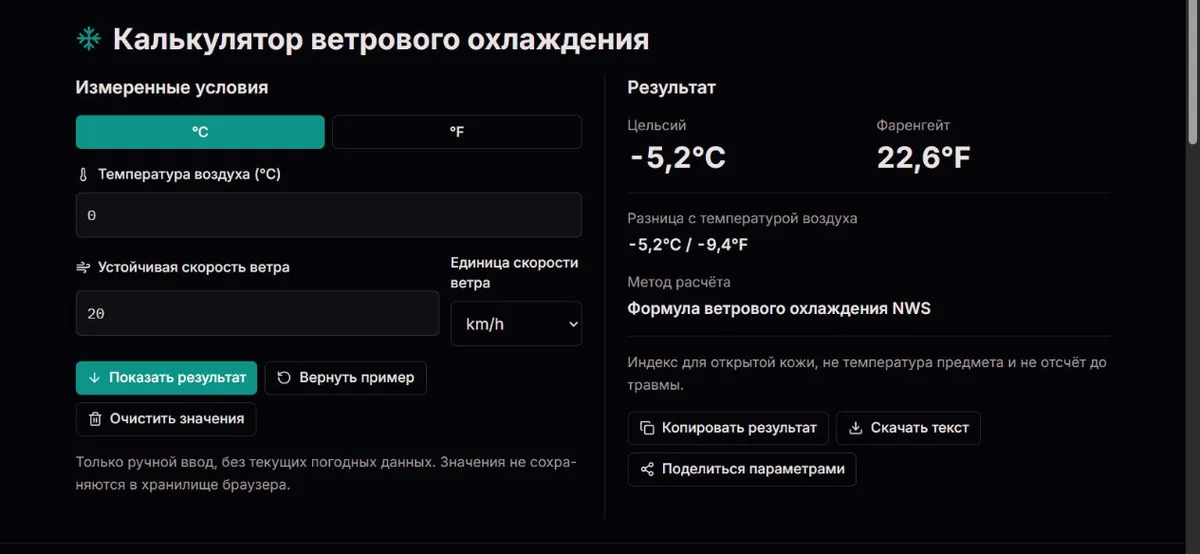This screenshot has height=554, width=1200.
Task: Click the wind icon next to Устойчивая скорость ветра
Action: [83, 267]
